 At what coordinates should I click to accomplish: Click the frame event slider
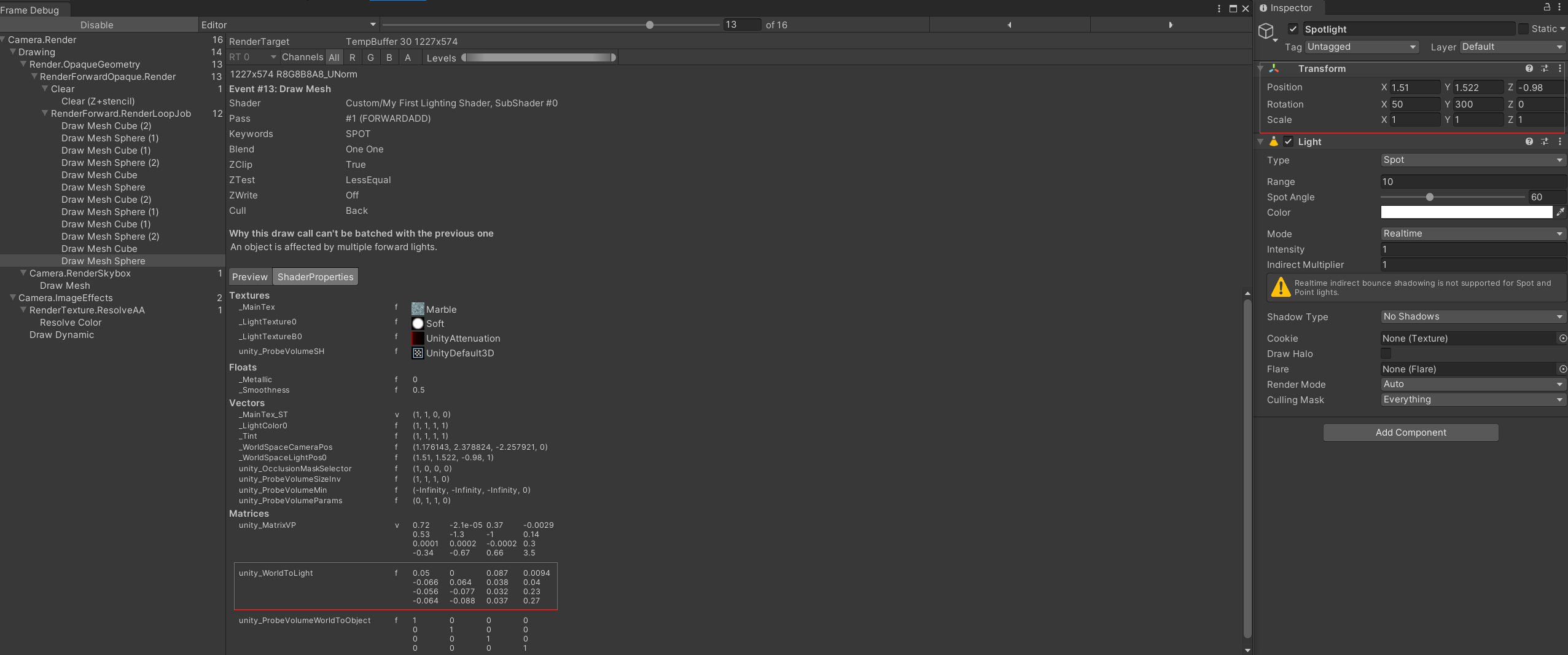click(550, 25)
